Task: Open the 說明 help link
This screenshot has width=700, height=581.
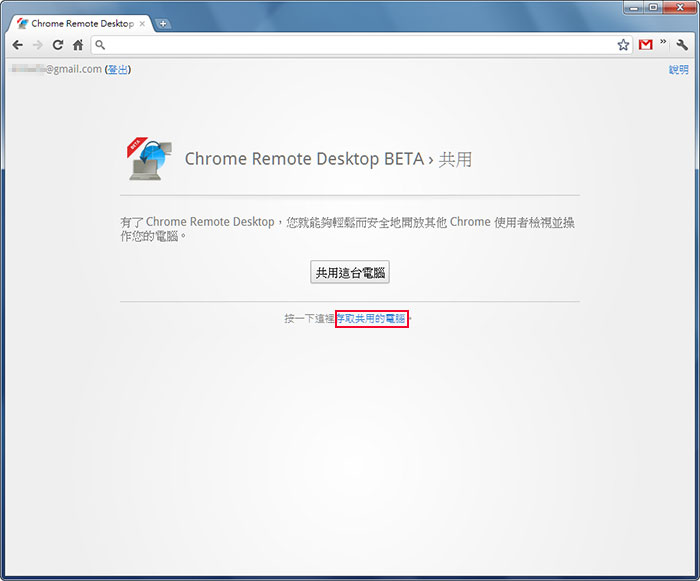Action: point(679,69)
